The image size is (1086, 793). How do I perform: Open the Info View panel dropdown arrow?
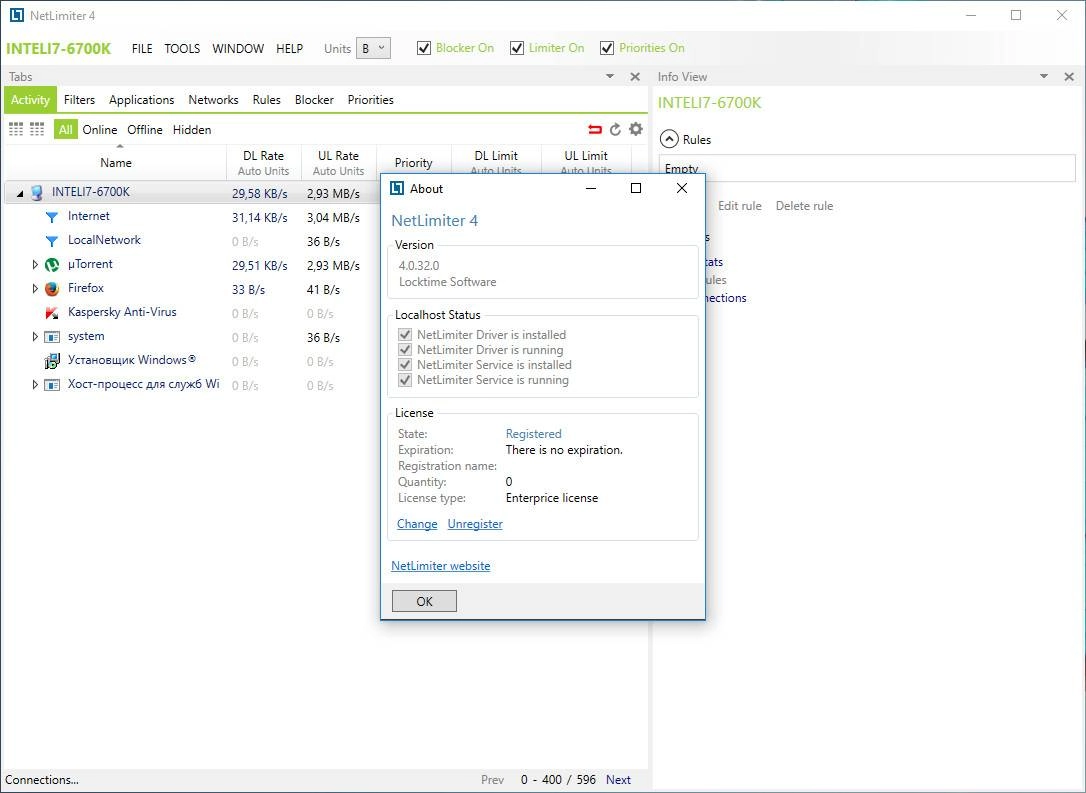click(1044, 77)
